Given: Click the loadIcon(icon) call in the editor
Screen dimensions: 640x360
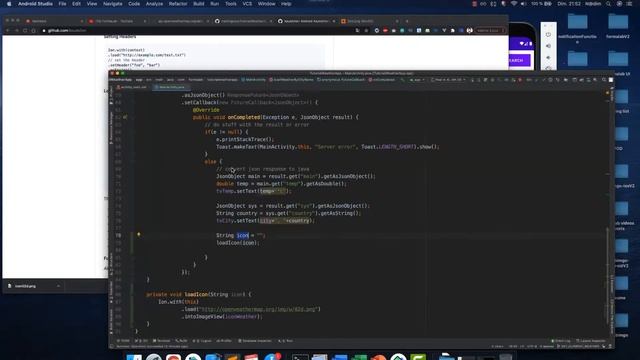Looking at the screenshot, I should 238,243.
